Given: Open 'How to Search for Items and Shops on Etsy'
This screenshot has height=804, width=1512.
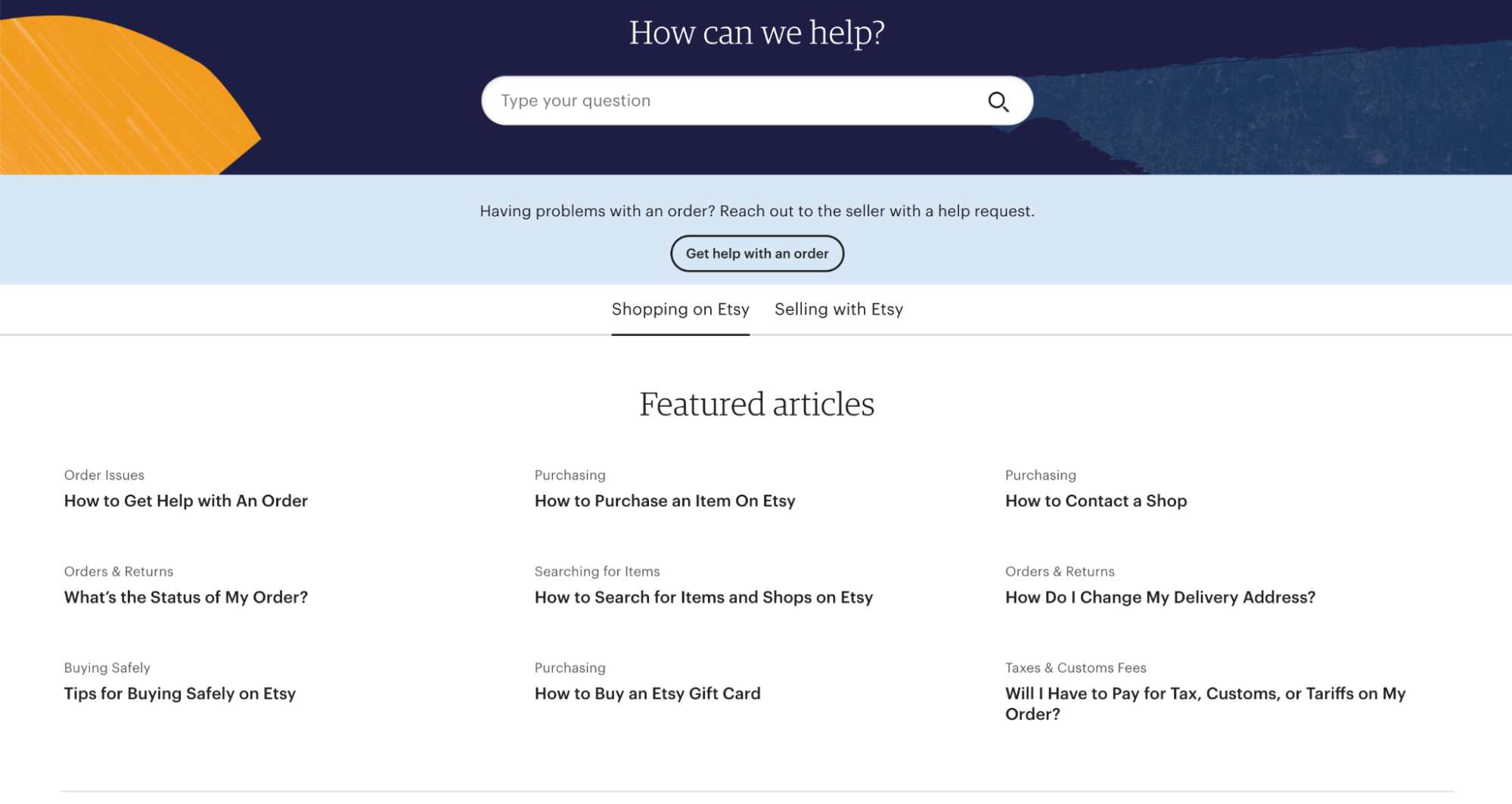Looking at the screenshot, I should pyautogui.click(x=703, y=597).
